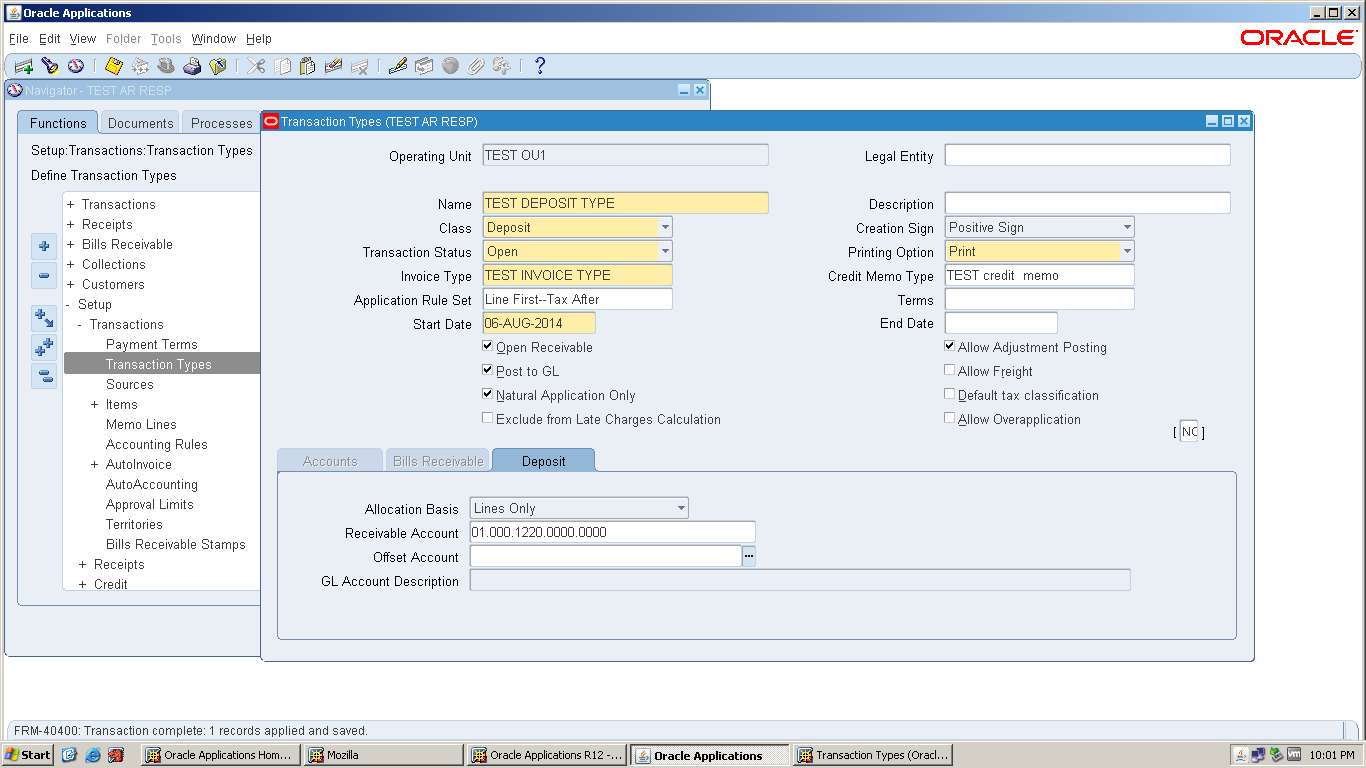
Task: Click the Copy toolbar icon
Action: pyautogui.click(x=283, y=66)
